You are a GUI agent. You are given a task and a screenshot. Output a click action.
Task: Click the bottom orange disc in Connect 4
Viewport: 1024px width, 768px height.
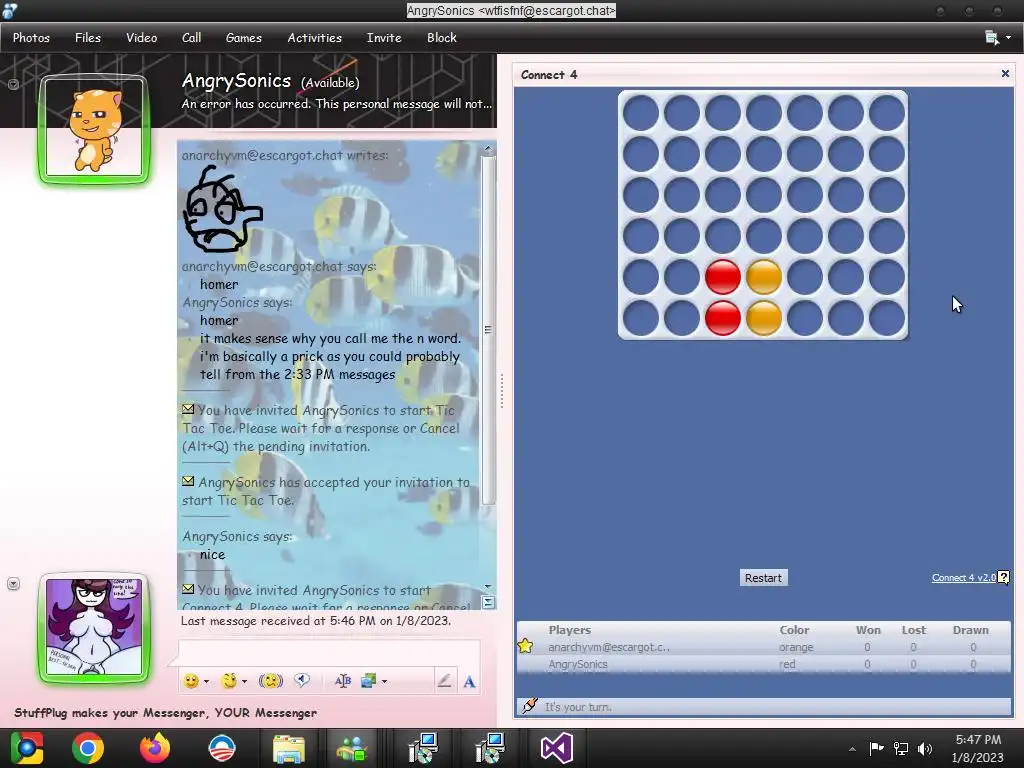pyautogui.click(x=763, y=318)
